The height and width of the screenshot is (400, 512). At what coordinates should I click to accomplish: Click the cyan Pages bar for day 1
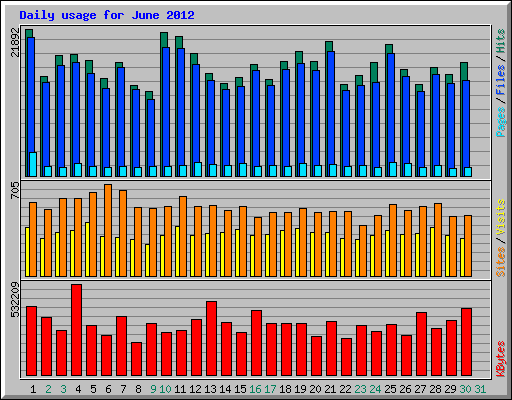(33, 164)
